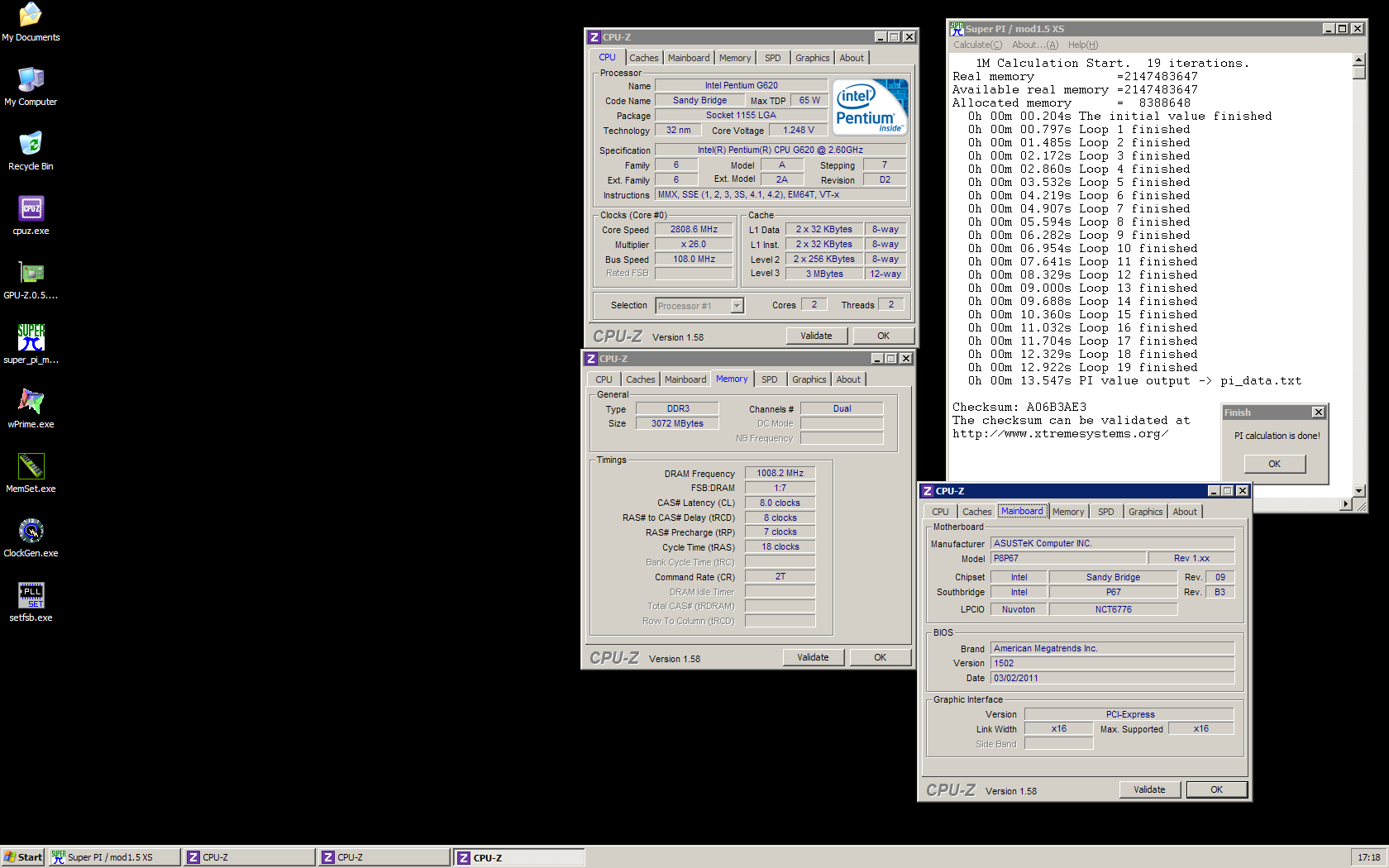The height and width of the screenshot is (868, 1389).
Task: Open Memory tab in top CPU-Z window
Action: pyautogui.click(x=735, y=58)
